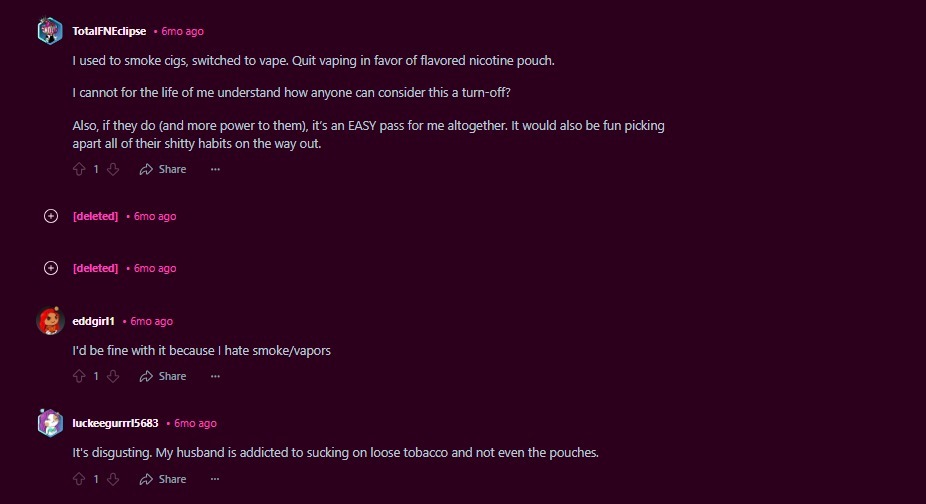Open more options on luckeegurrrl5683's comment

point(215,480)
